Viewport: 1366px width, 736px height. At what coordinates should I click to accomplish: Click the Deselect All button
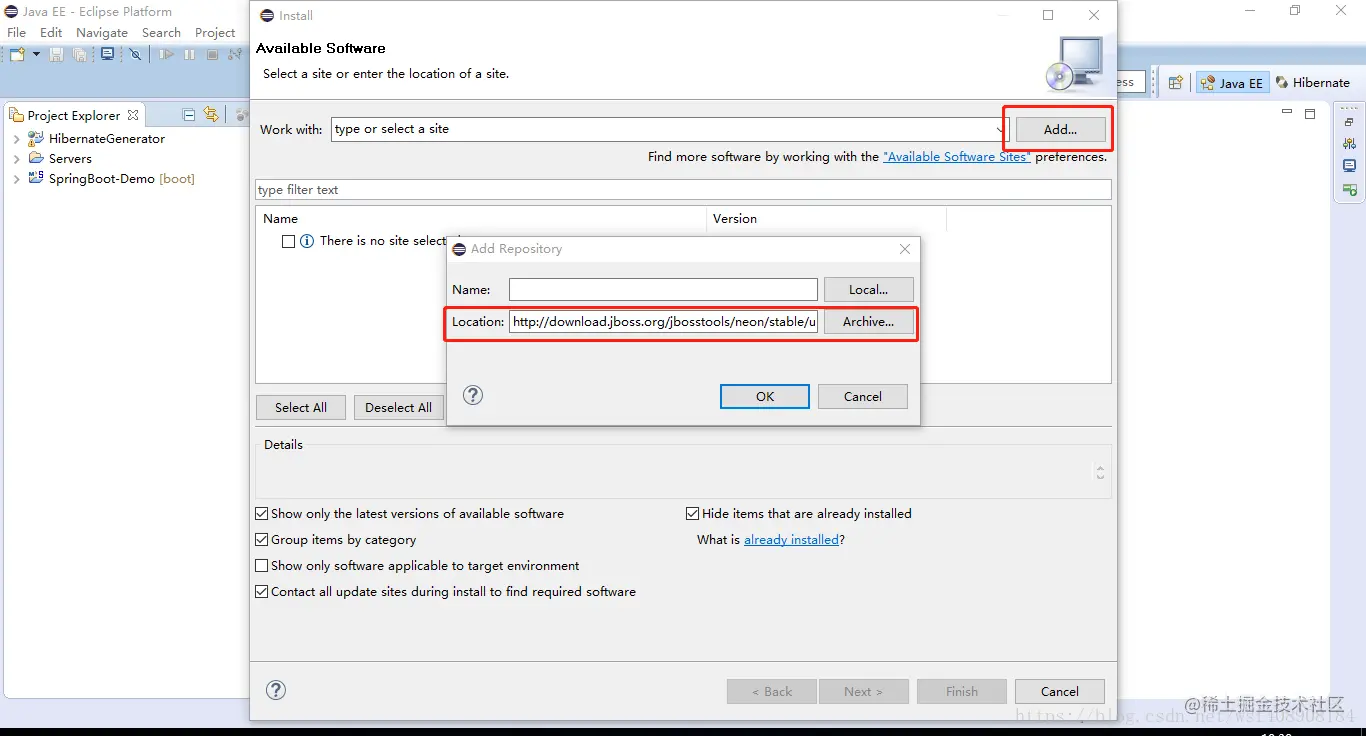coord(398,407)
